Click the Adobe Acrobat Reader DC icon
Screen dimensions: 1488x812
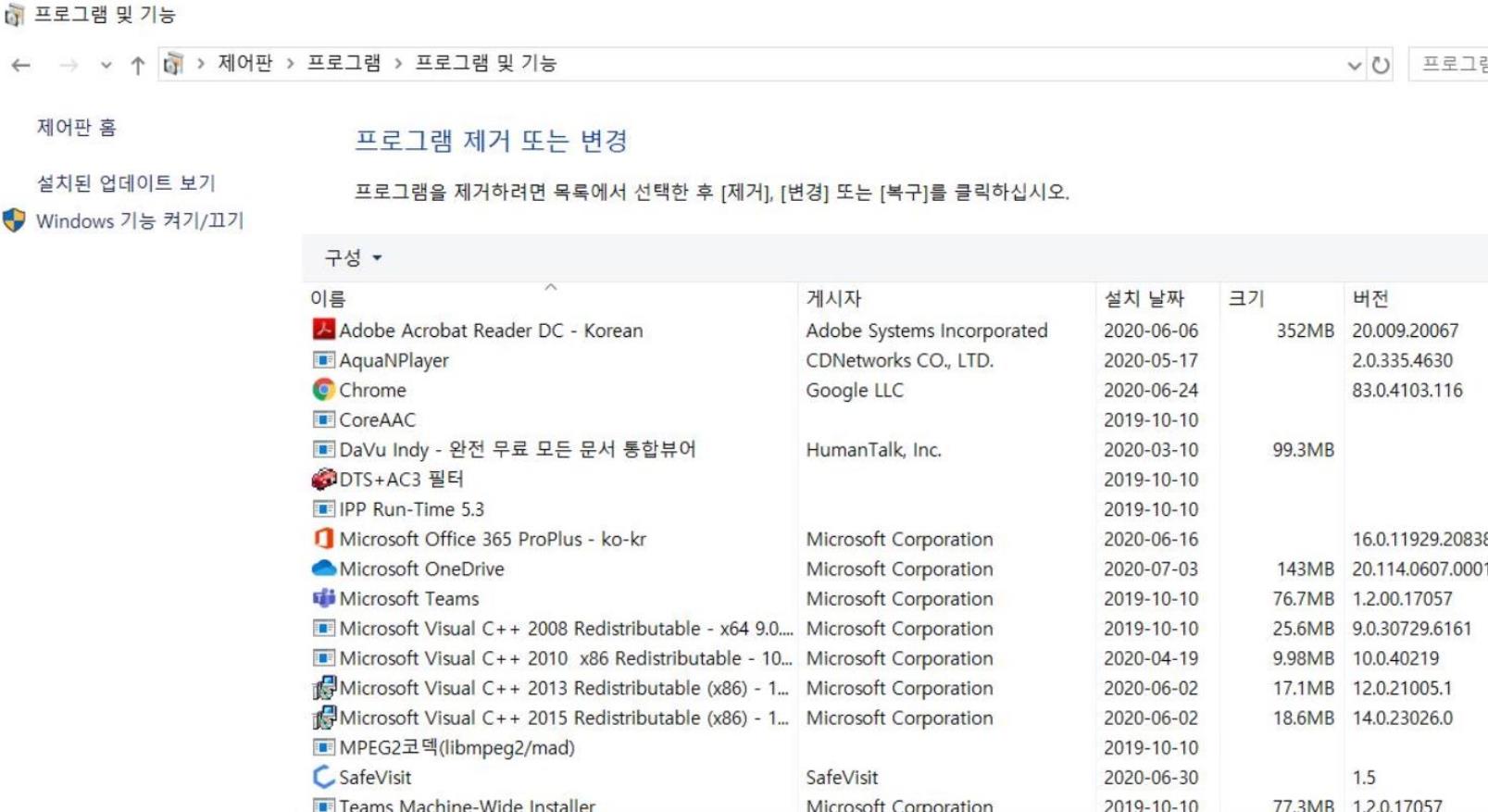pyautogui.click(x=323, y=330)
